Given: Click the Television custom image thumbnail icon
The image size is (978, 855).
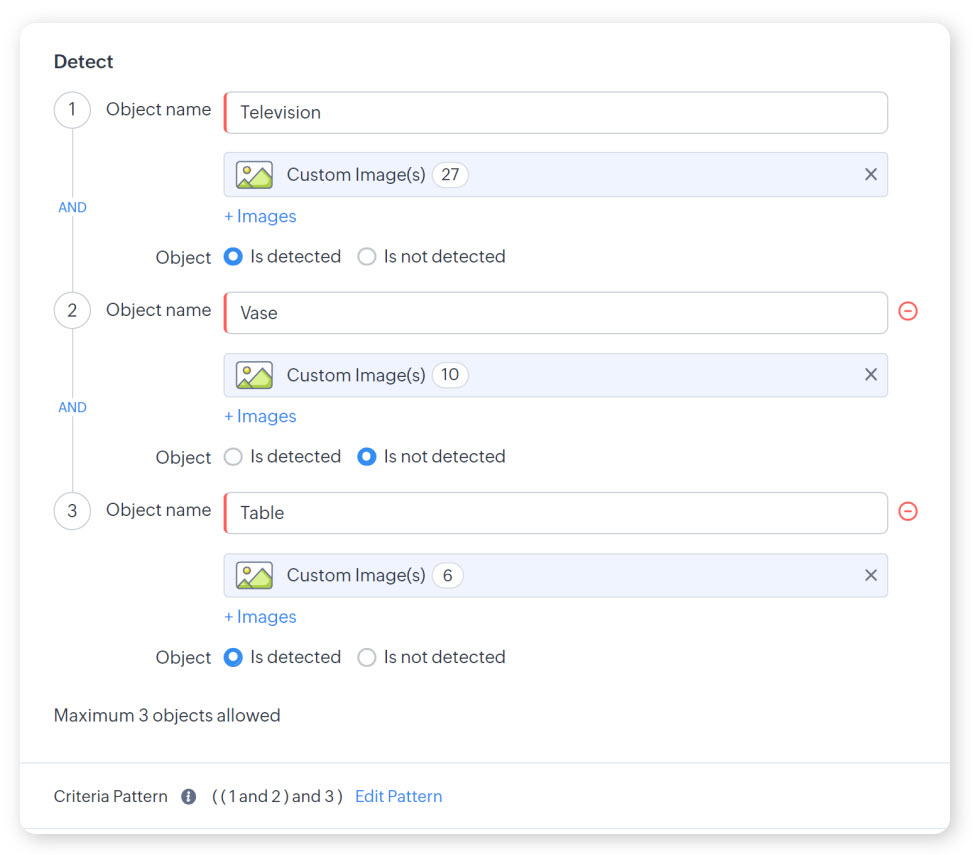Looking at the screenshot, I should pos(254,175).
